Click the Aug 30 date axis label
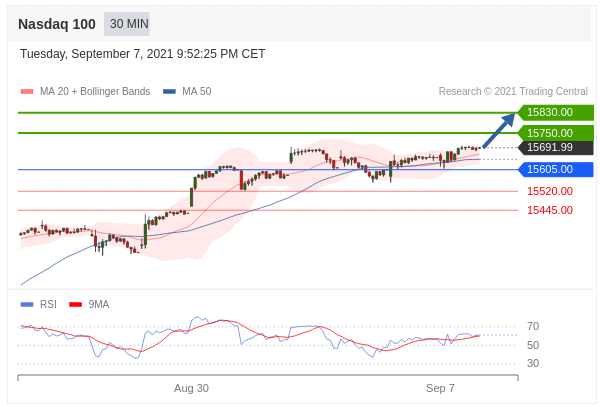600x407 pixels. 191,388
